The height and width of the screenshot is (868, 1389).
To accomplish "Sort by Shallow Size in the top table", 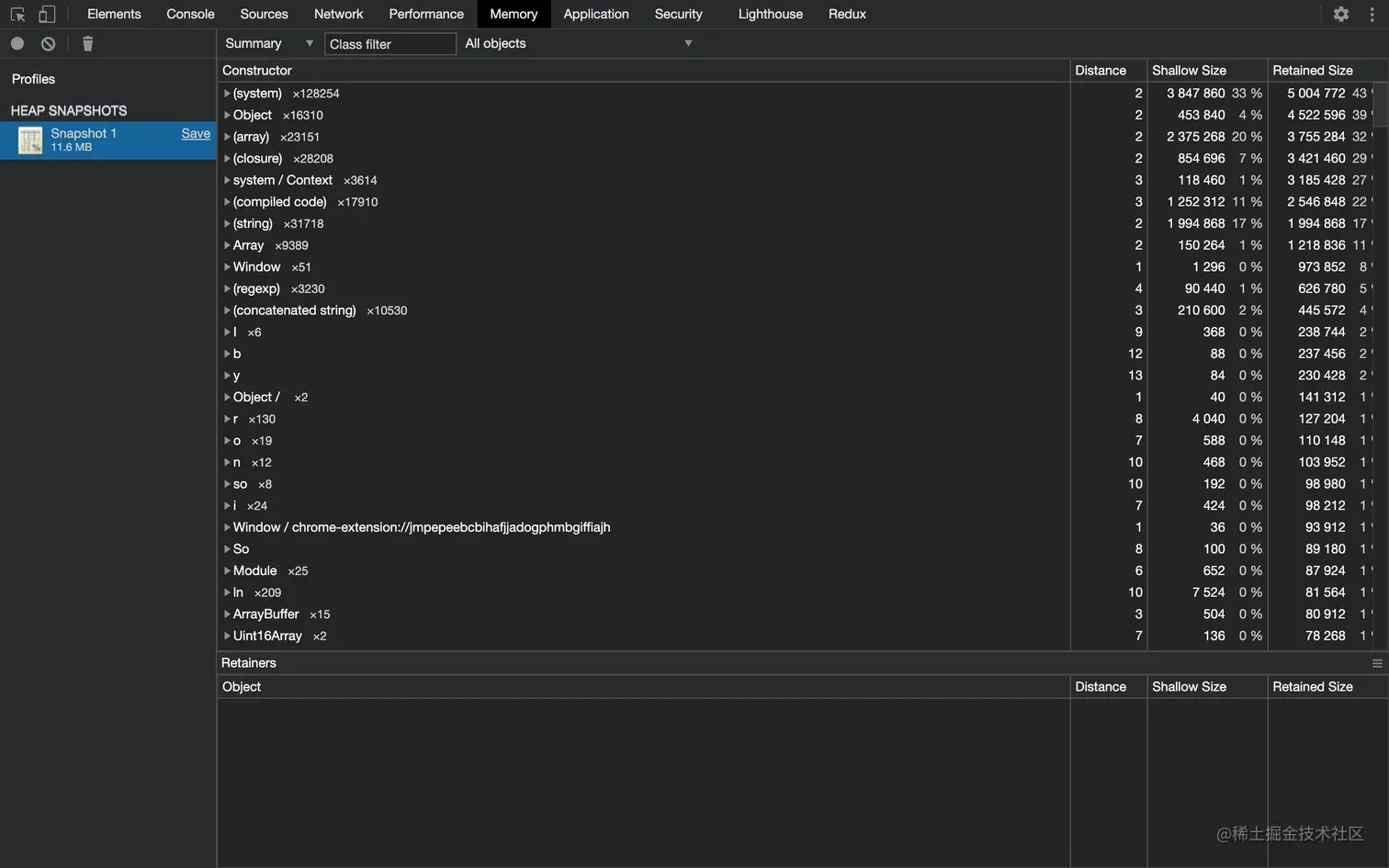I will coord(1208,71).
